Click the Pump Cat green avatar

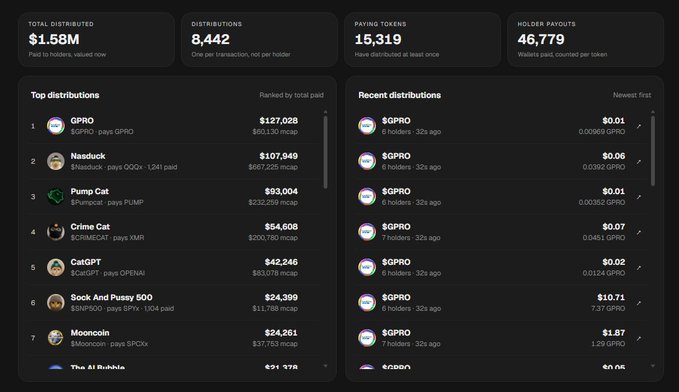coord(56,197)
